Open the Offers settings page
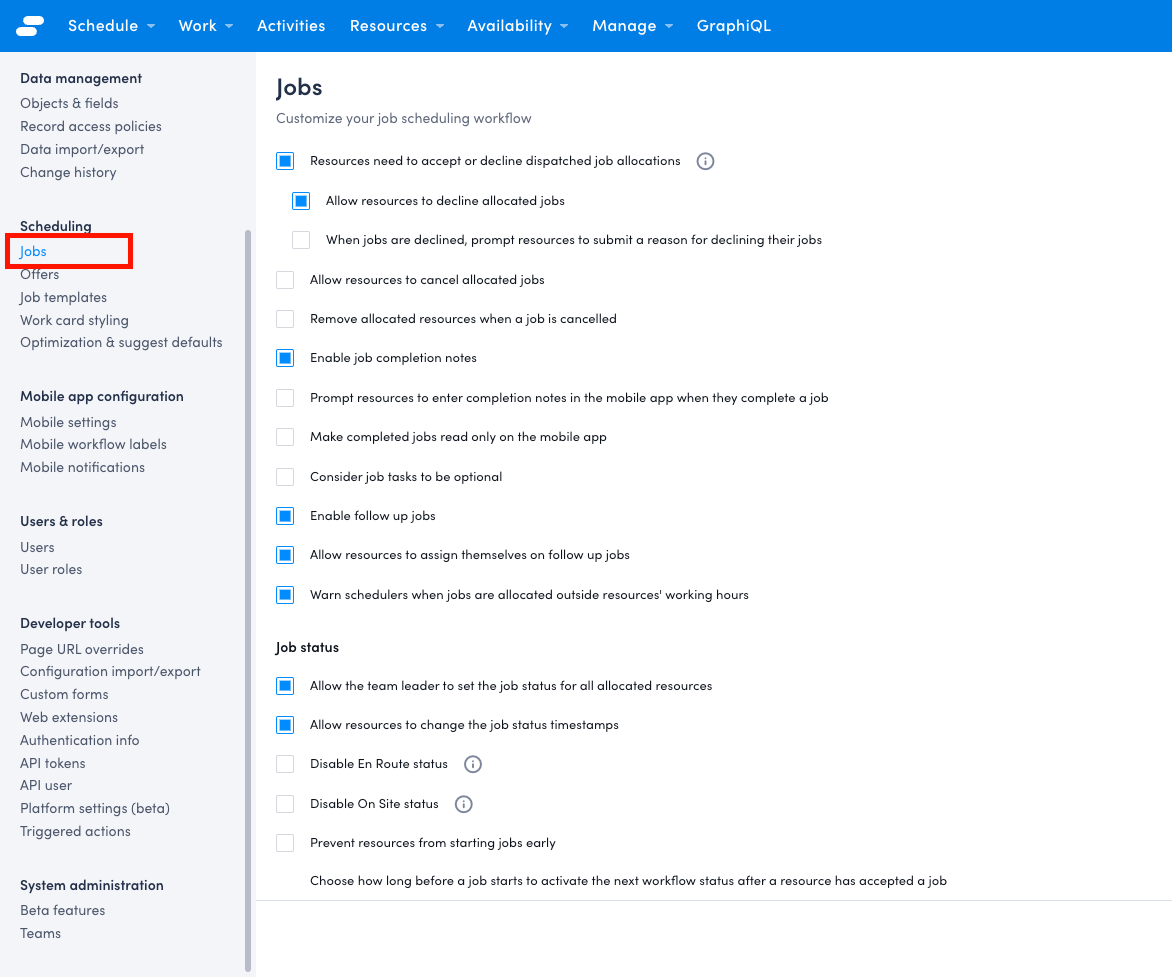This screenshot has height=977, width=1172. [40, 274]
